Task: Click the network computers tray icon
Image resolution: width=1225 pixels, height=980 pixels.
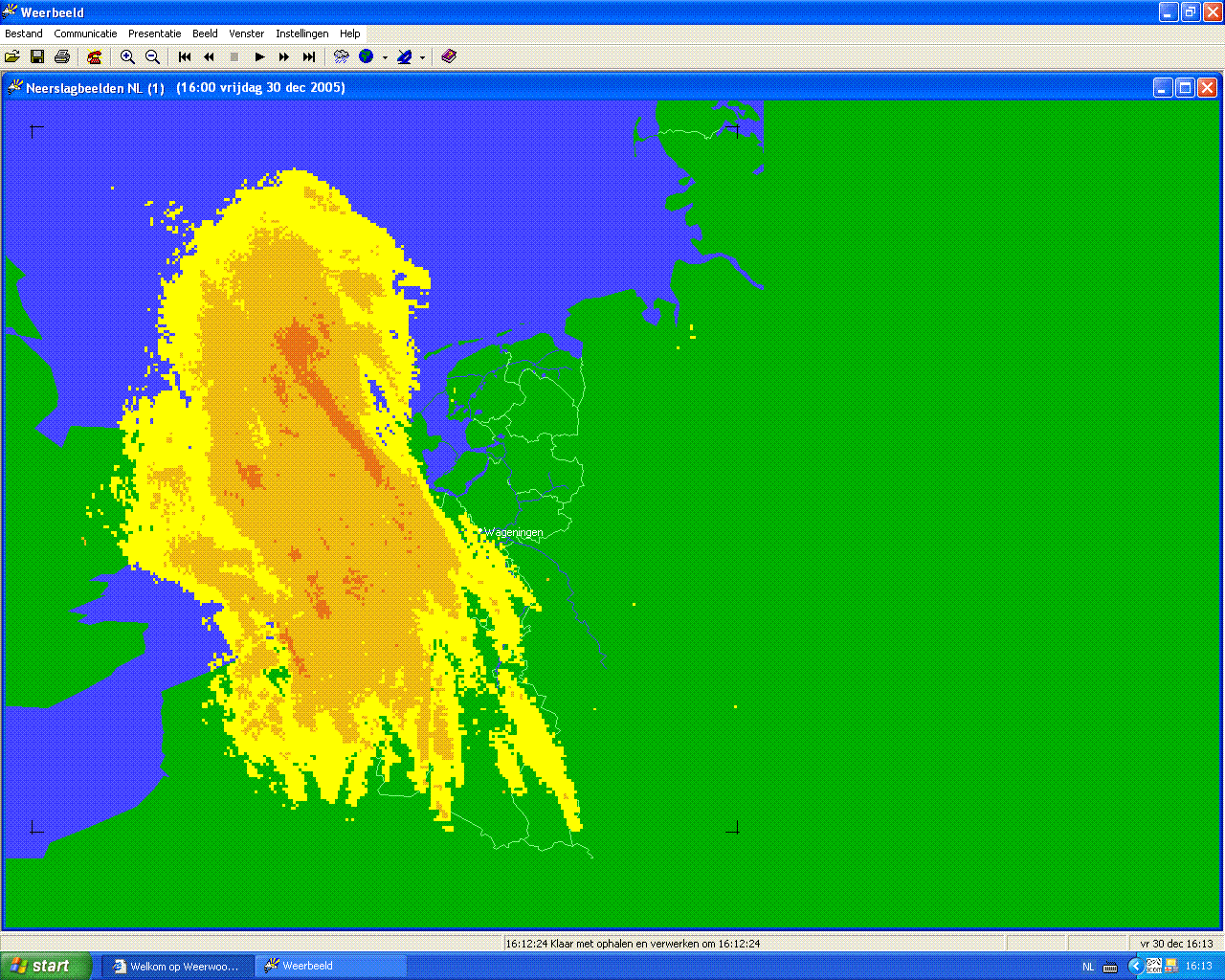Action: pyautogui.click(x=1171, y=967)
